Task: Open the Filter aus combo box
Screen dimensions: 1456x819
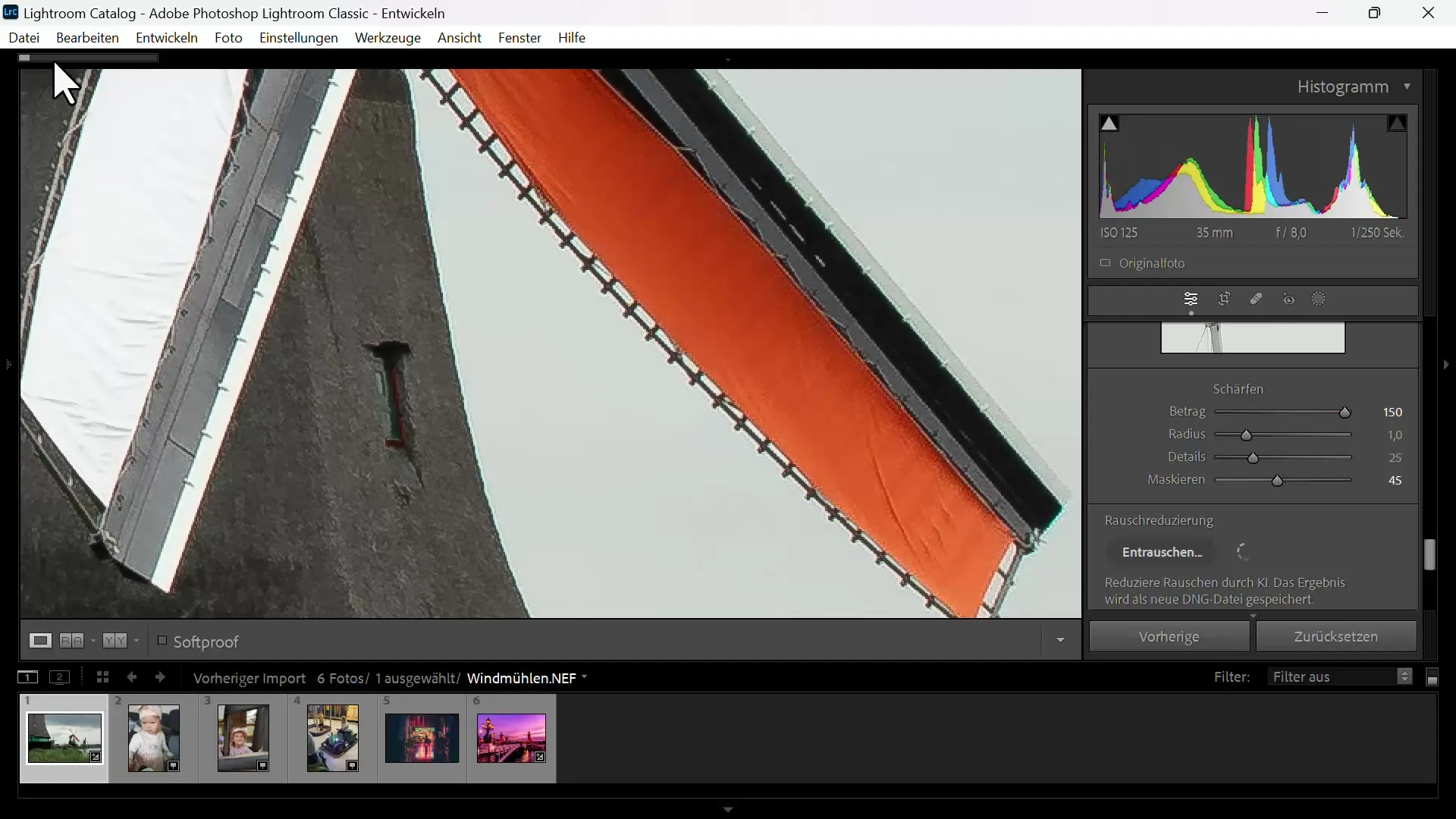Action: pyautogui.click(x=1340, y=677)
